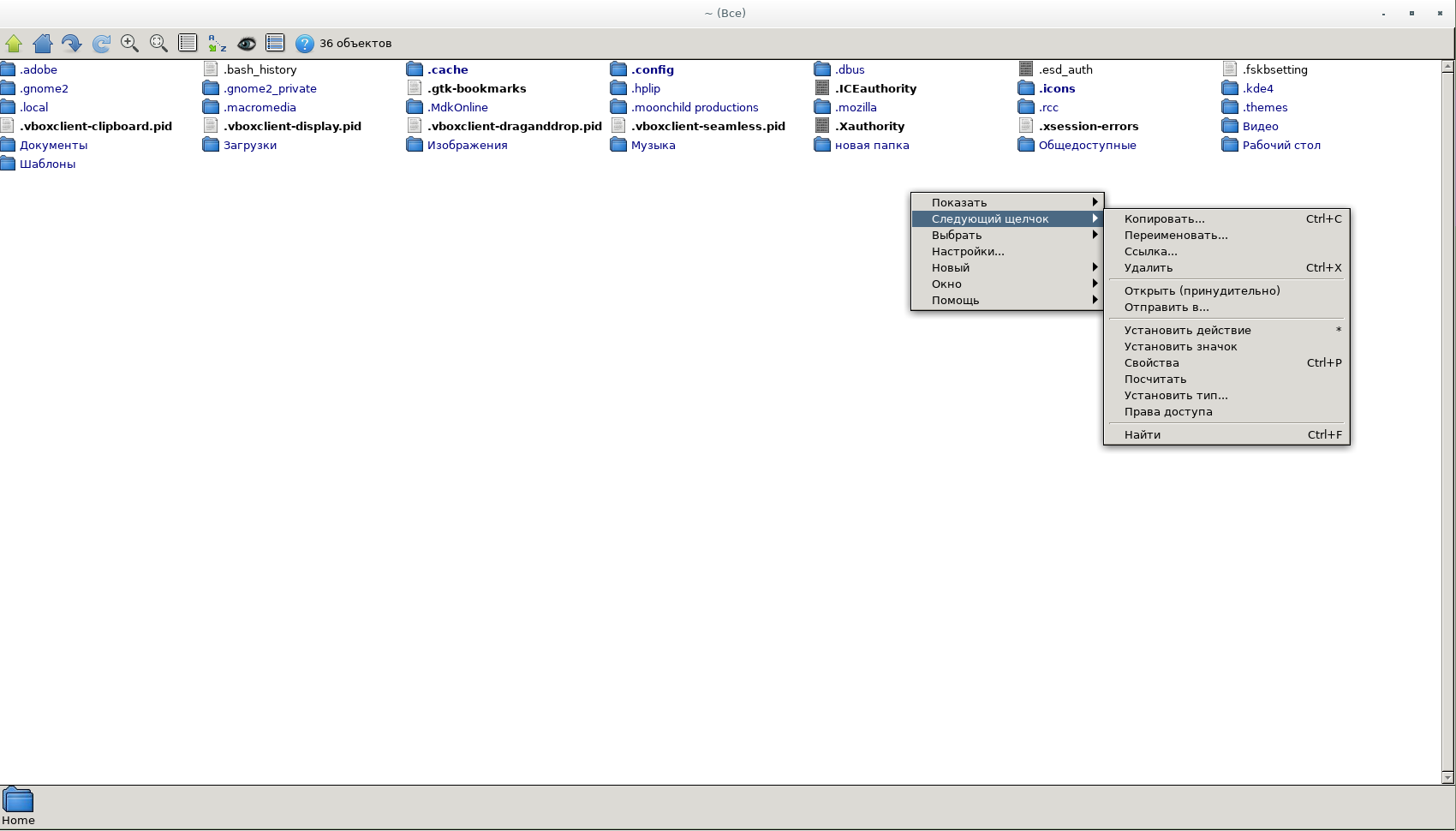Choose Ссылка... in the submenu

point(1226,252)
